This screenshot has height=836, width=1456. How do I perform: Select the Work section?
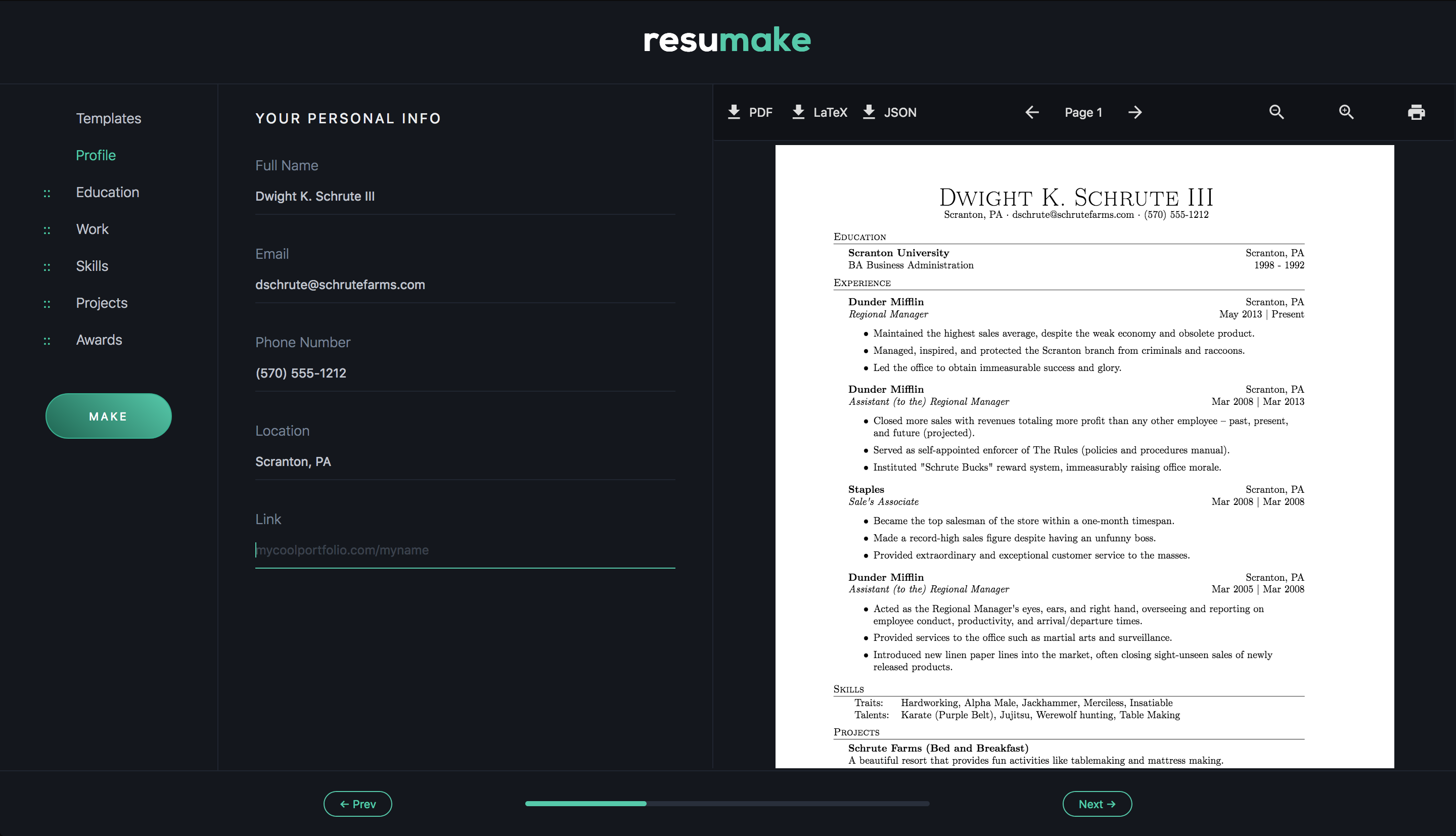coord(92,229)
